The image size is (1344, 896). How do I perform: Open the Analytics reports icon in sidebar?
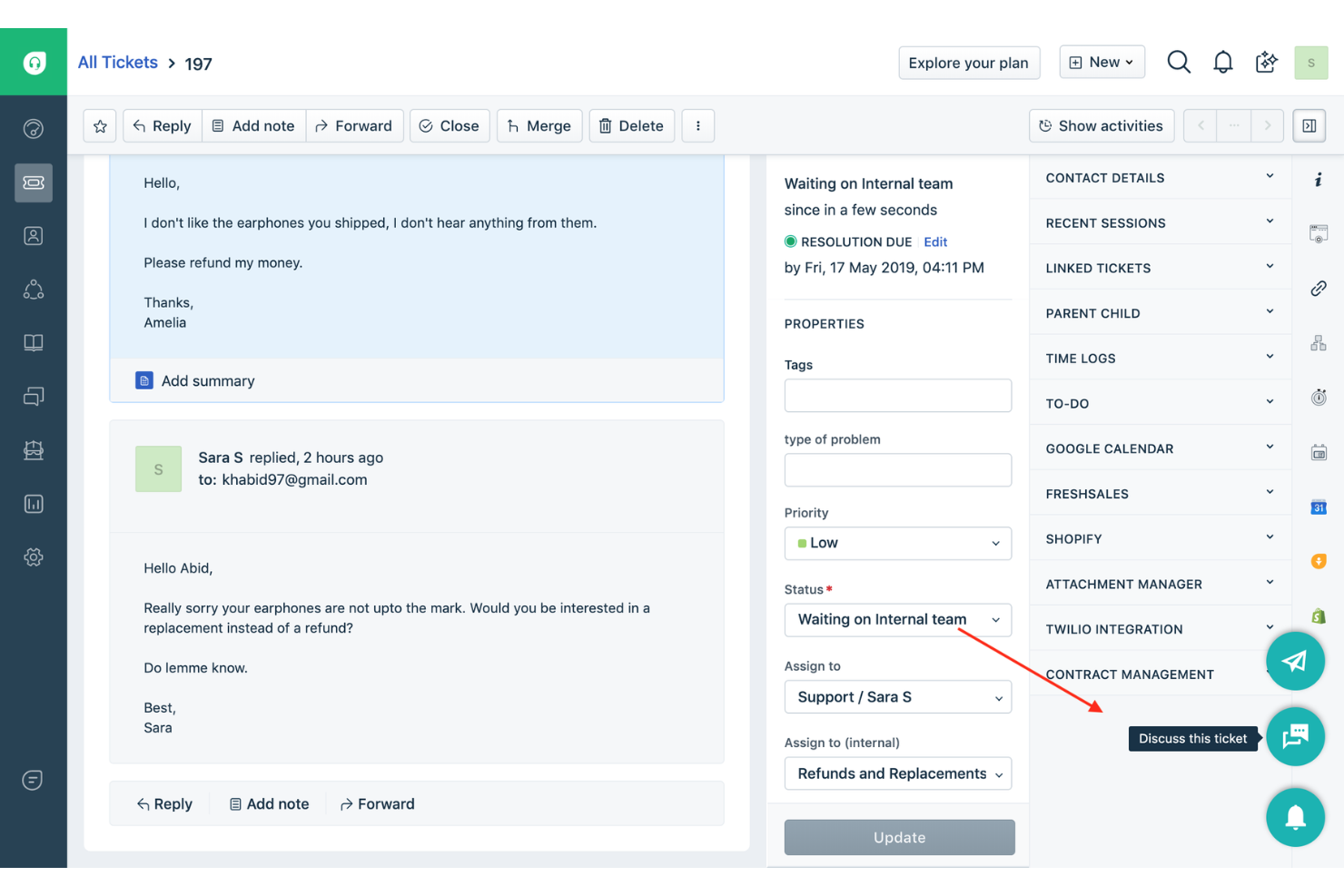pyautogui.click(x=34, y=504)
